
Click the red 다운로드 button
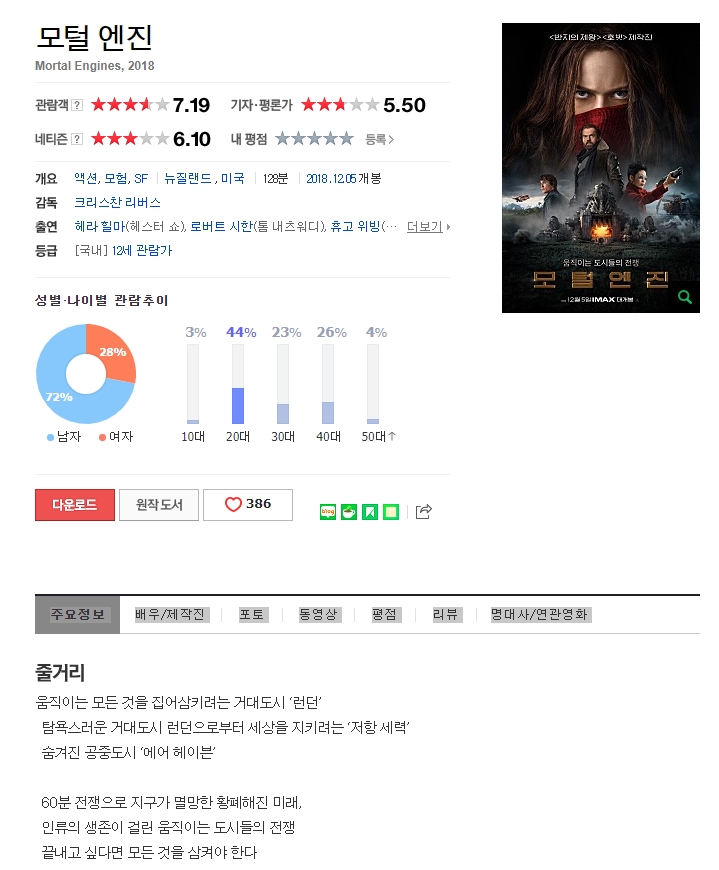[x=75, y=504]
